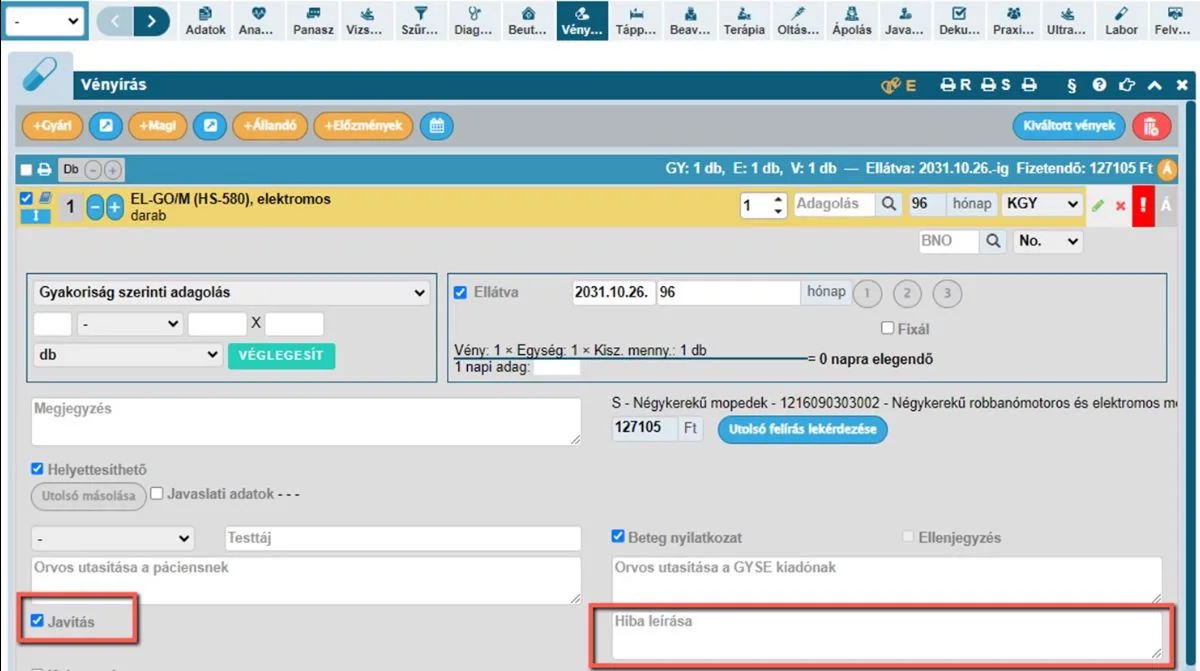Image resolution: width=1200 pixels, height=671 pixels.
Task: Open the Adatok tab
Action: pyautogui.click(x=205, y=20)
